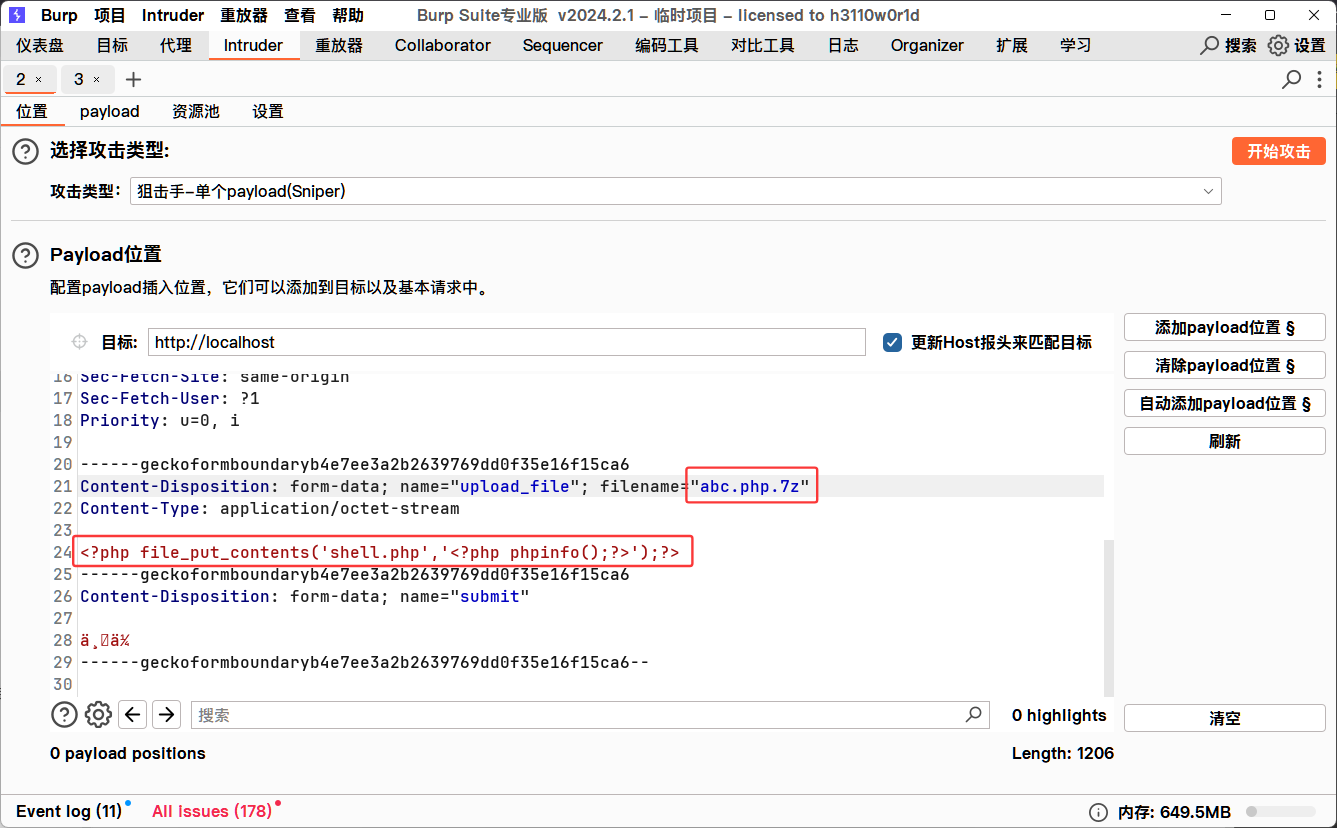1337x828 pixels.
Task: Toggle update Host header checkbox
Action: tap(893, 342)
